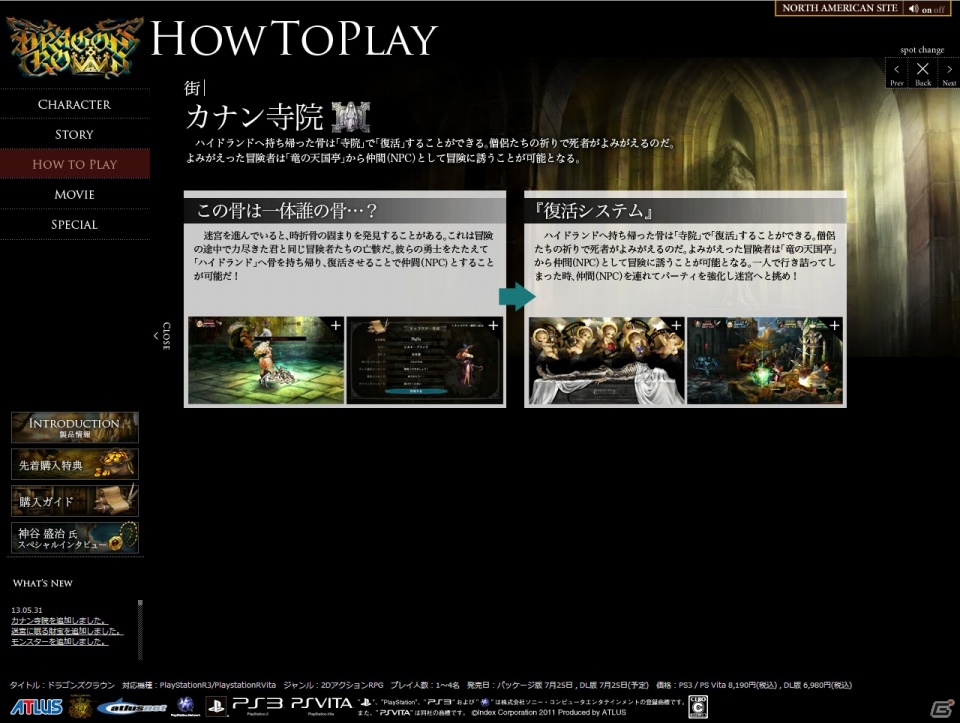Image resolution: width=960 pixels, height=723 pixels.
Task: Click the gold crest logo beside ATLUS
Action: (x=80, y=707)
